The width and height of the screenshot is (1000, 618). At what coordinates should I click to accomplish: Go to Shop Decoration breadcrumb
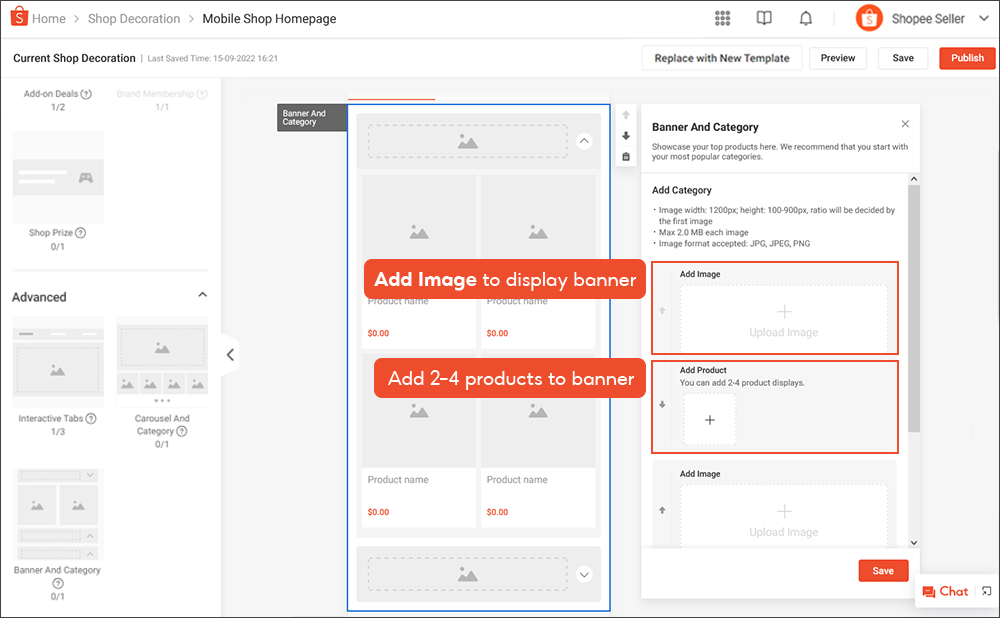click(x=134, y=19)
